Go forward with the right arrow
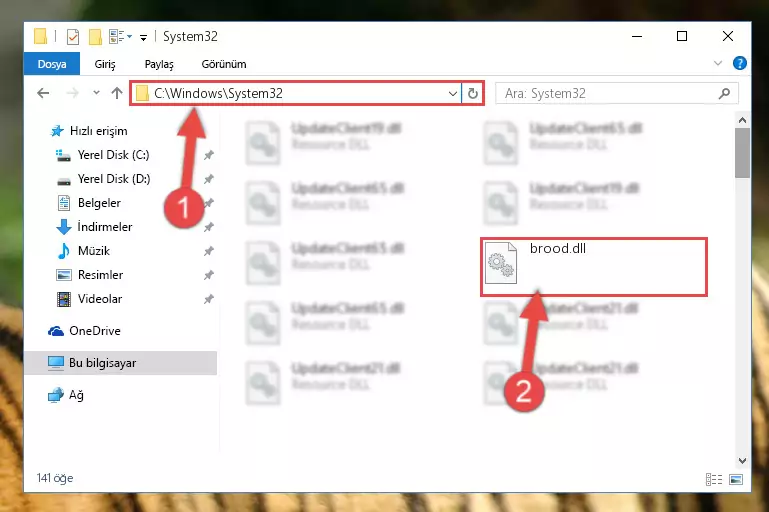769x512 pixels. [72, 93]
